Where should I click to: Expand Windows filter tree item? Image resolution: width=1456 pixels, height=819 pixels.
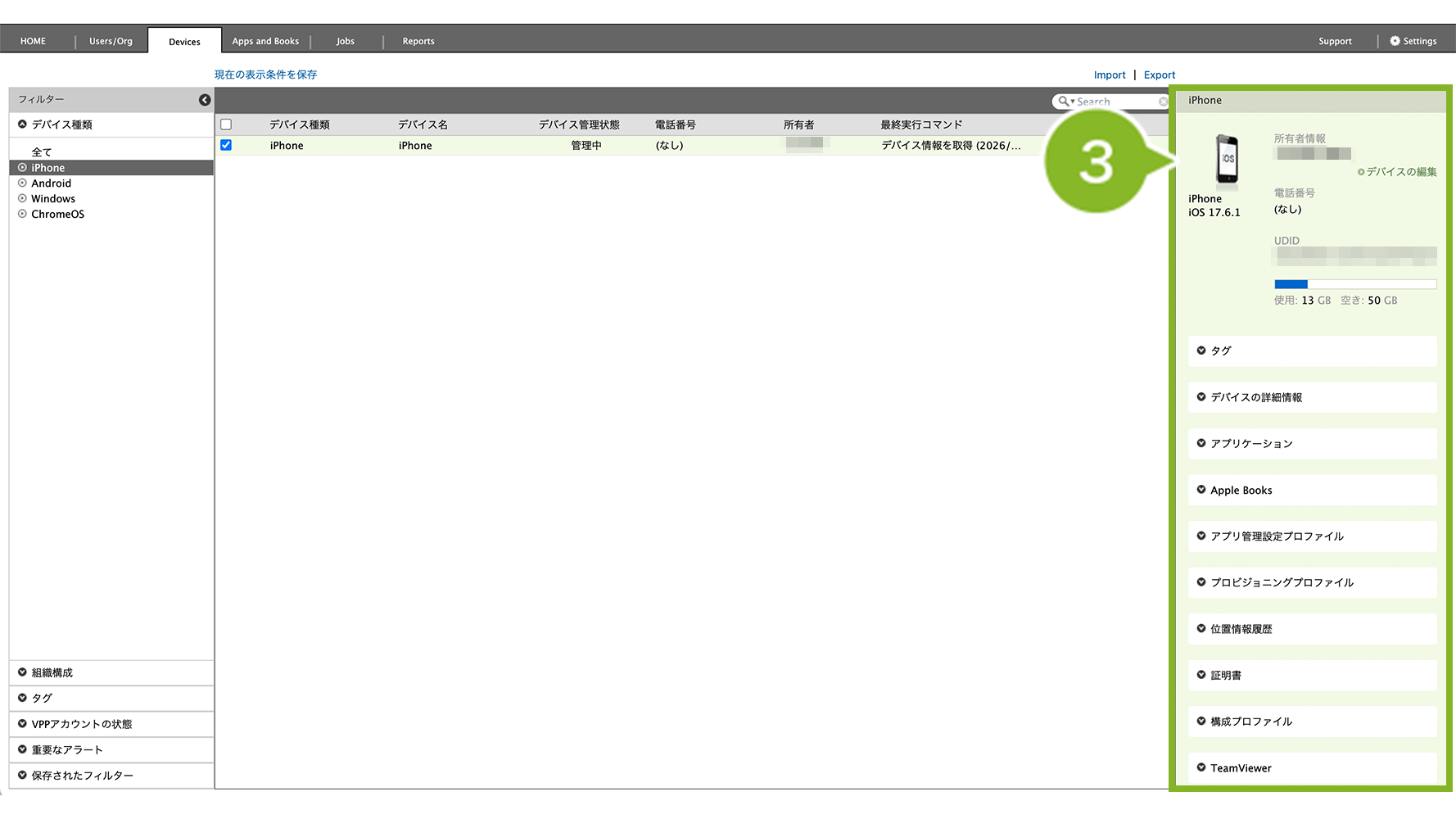22,199
